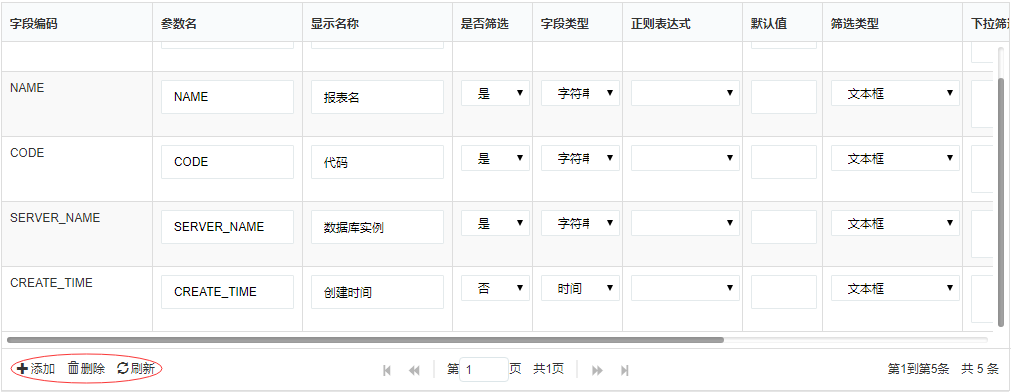Click the 字段类型 column header

coord(578,23)
